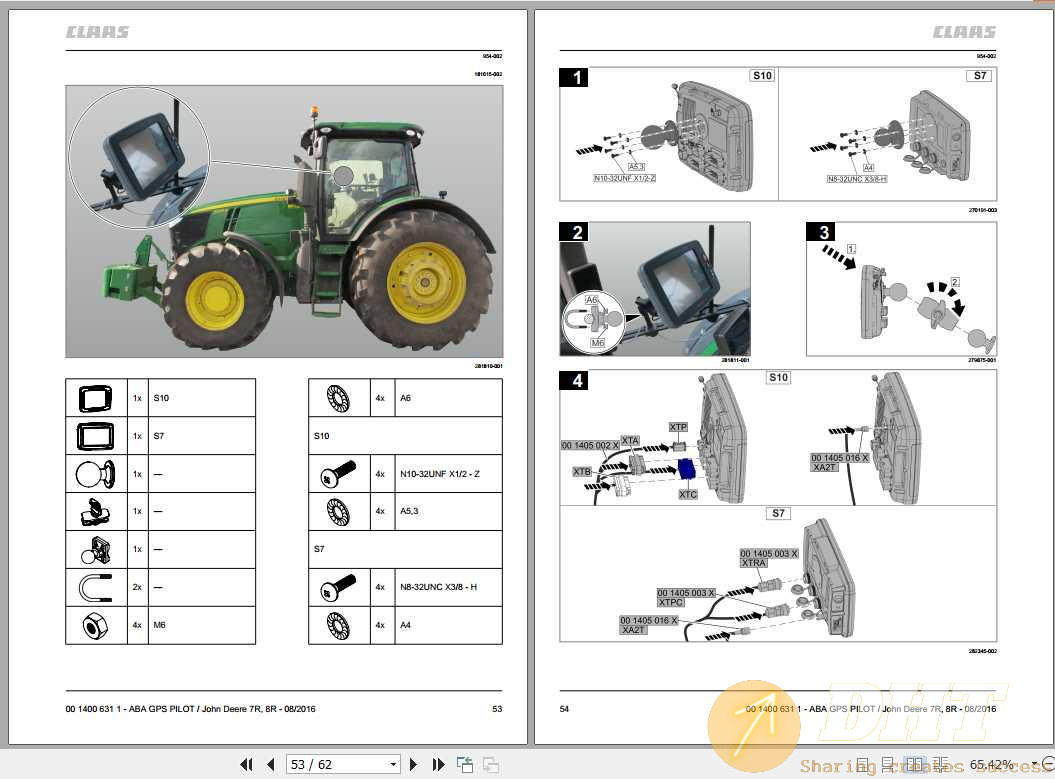
Task: Switch to facing pages view mode
Action: click(x=914, y=764)
